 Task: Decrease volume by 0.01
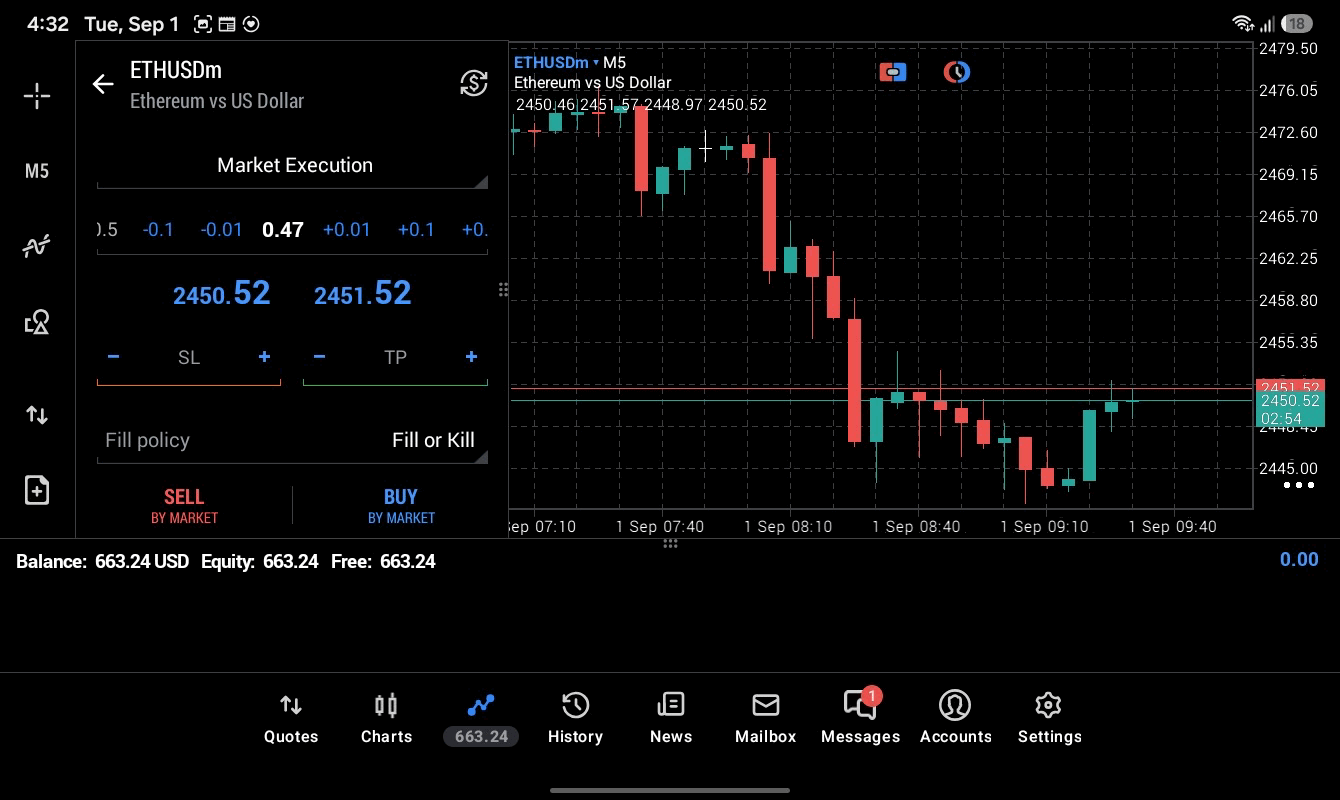tap(221, 230)
